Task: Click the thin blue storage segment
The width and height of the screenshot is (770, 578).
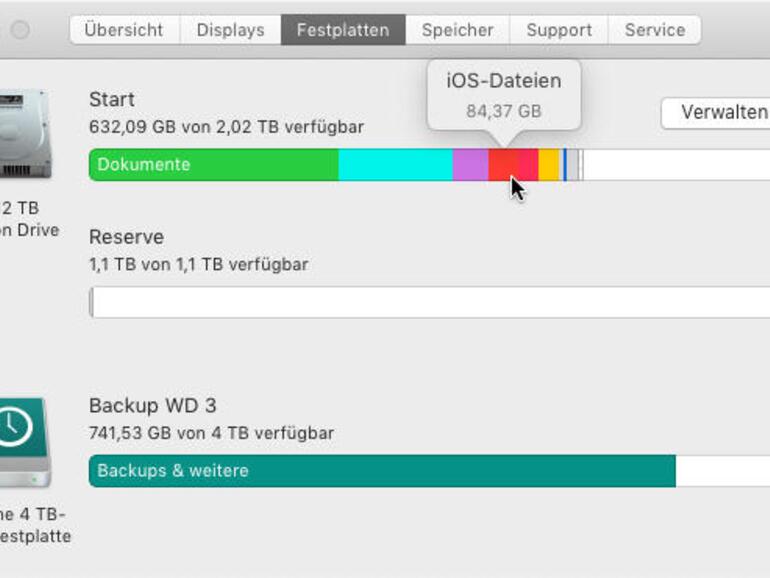Action: pos(565,165)
